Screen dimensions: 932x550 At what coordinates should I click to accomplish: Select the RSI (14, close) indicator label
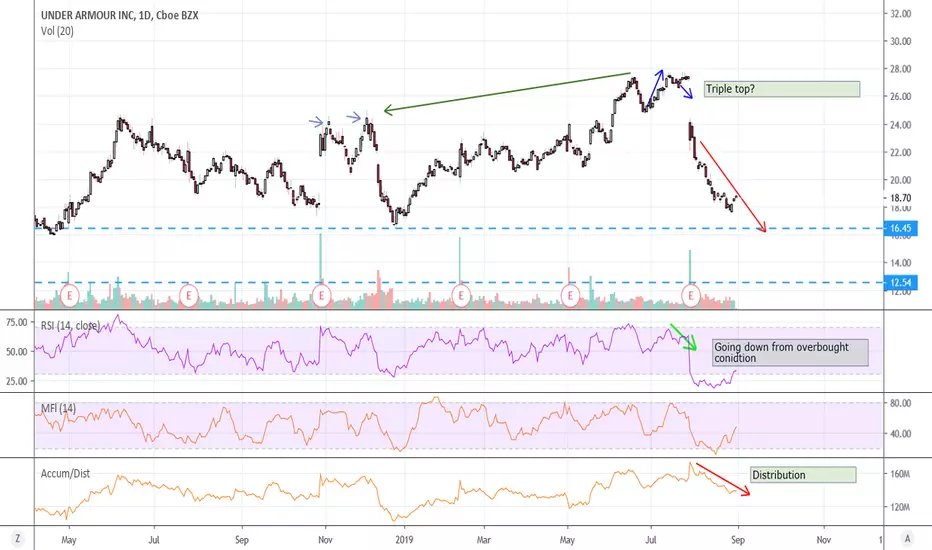pos(70,326)
